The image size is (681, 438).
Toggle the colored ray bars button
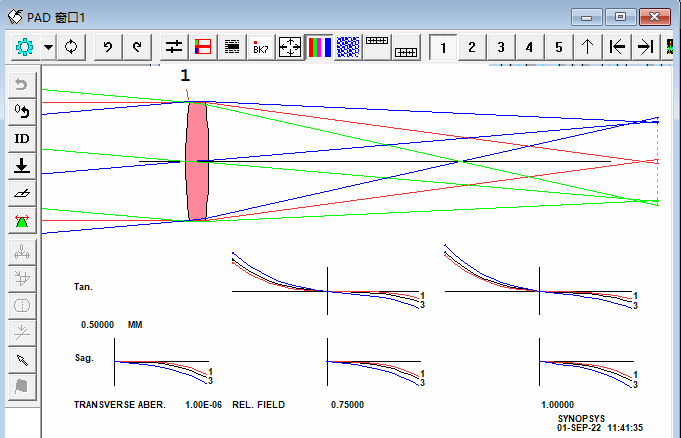[319, 47]
